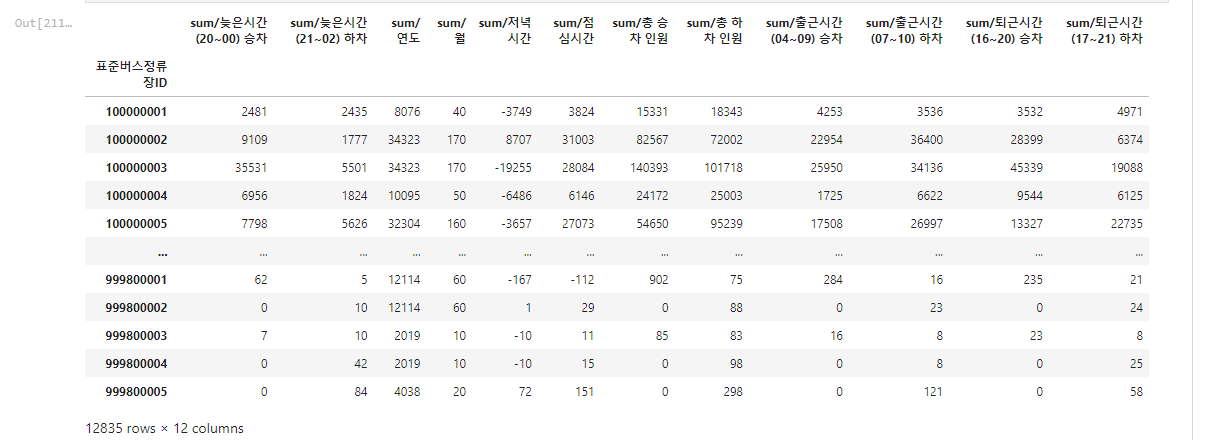Click cell value 32304
Viewport: 1216px width, 440px height.
coord(404,223)
